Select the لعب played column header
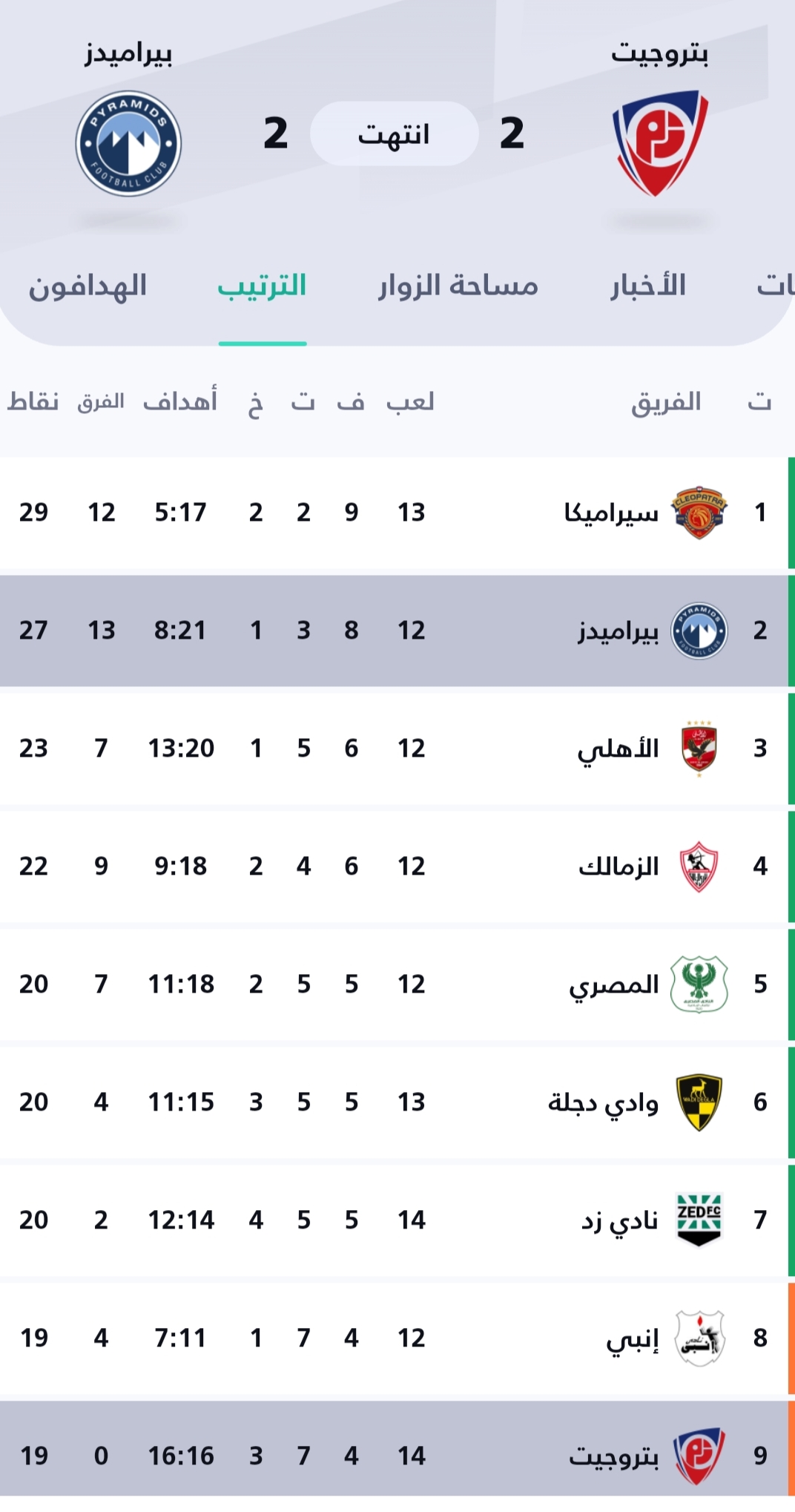The width and height of the screenshot is (795, 1512). [x=410, y=402]
